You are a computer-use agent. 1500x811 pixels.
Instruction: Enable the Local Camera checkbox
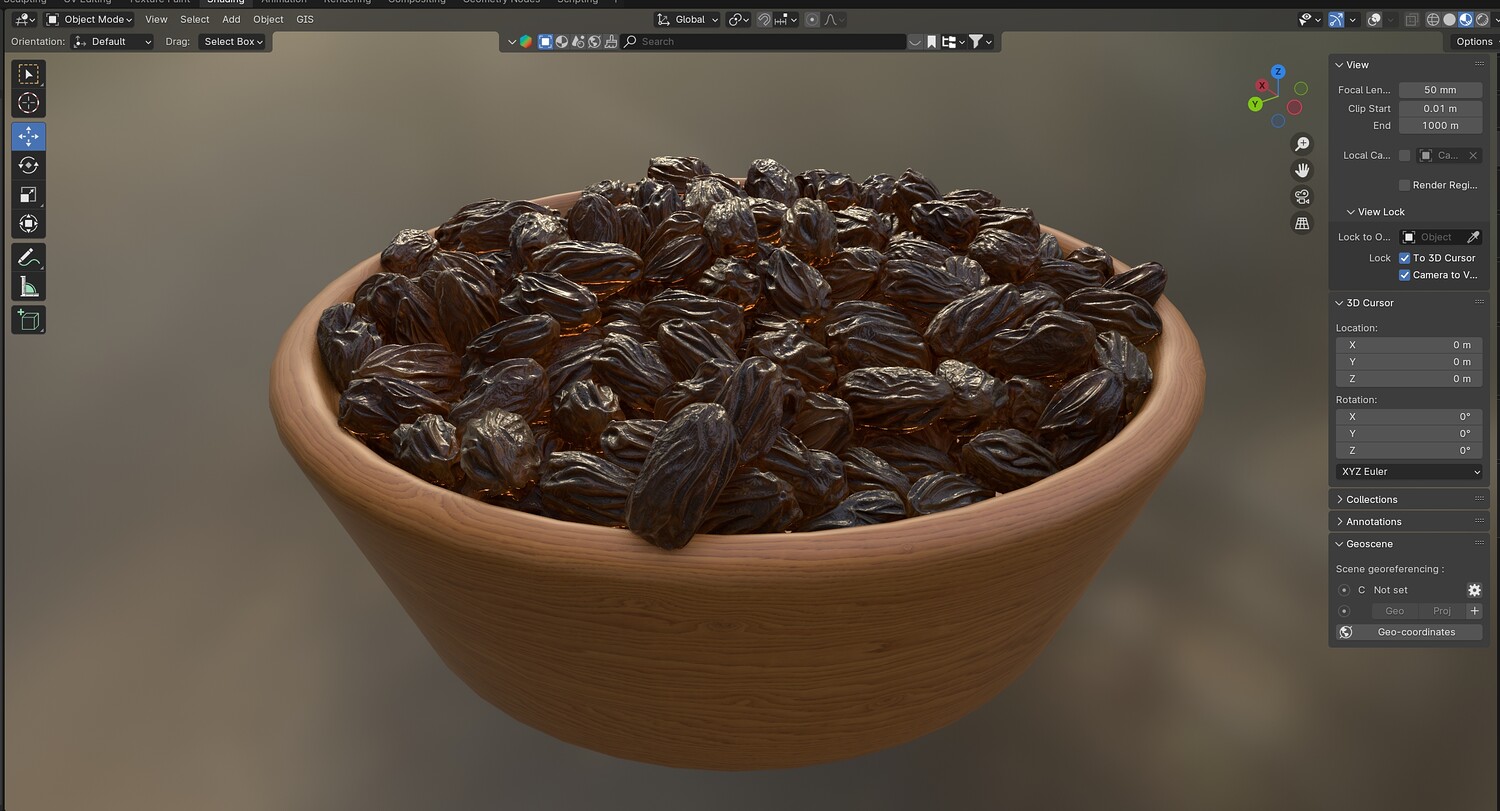[x=1405, y=156]
